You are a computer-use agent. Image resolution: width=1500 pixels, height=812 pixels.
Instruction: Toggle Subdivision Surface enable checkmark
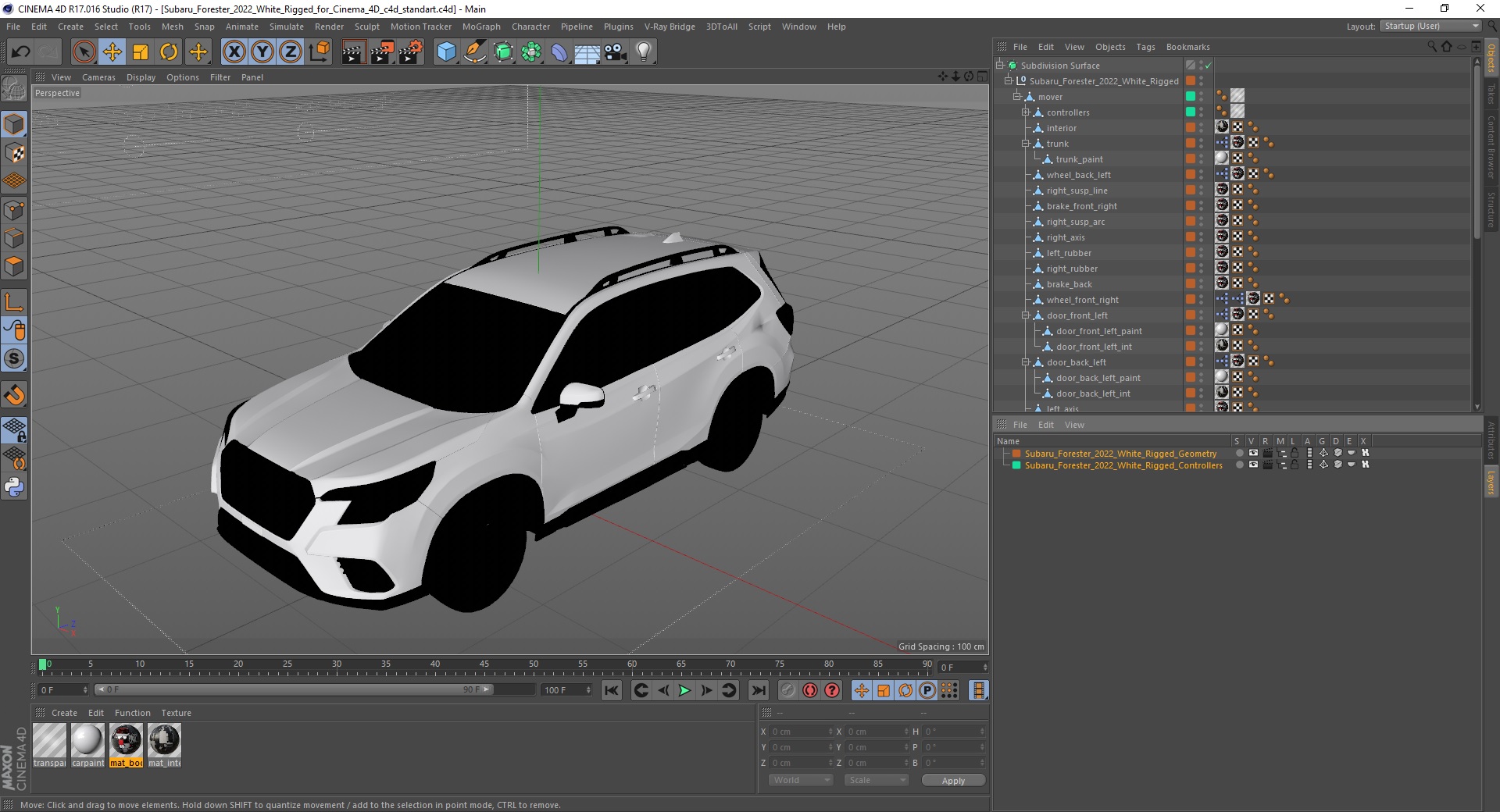point(1209,66)
